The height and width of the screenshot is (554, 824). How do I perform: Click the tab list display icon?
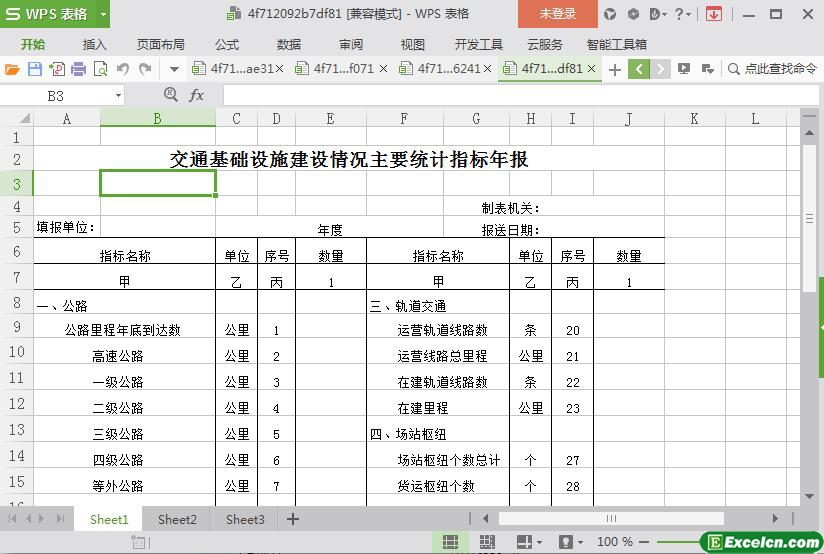[x=684, y=69]
